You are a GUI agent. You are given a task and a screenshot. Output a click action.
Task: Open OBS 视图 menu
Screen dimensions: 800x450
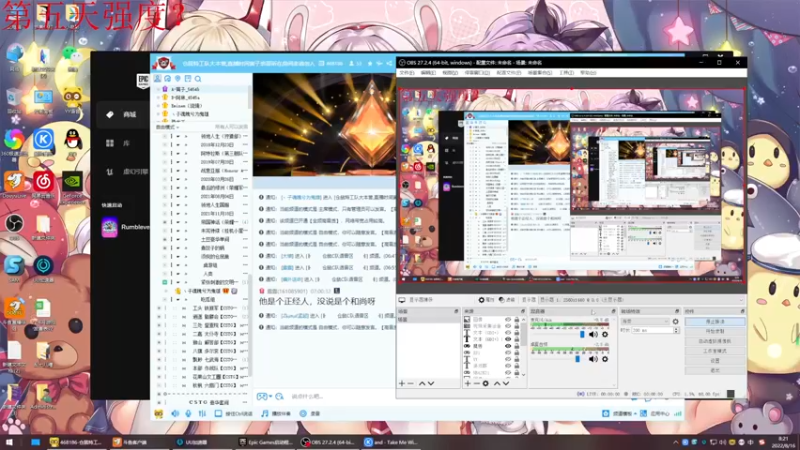(450, 73)
